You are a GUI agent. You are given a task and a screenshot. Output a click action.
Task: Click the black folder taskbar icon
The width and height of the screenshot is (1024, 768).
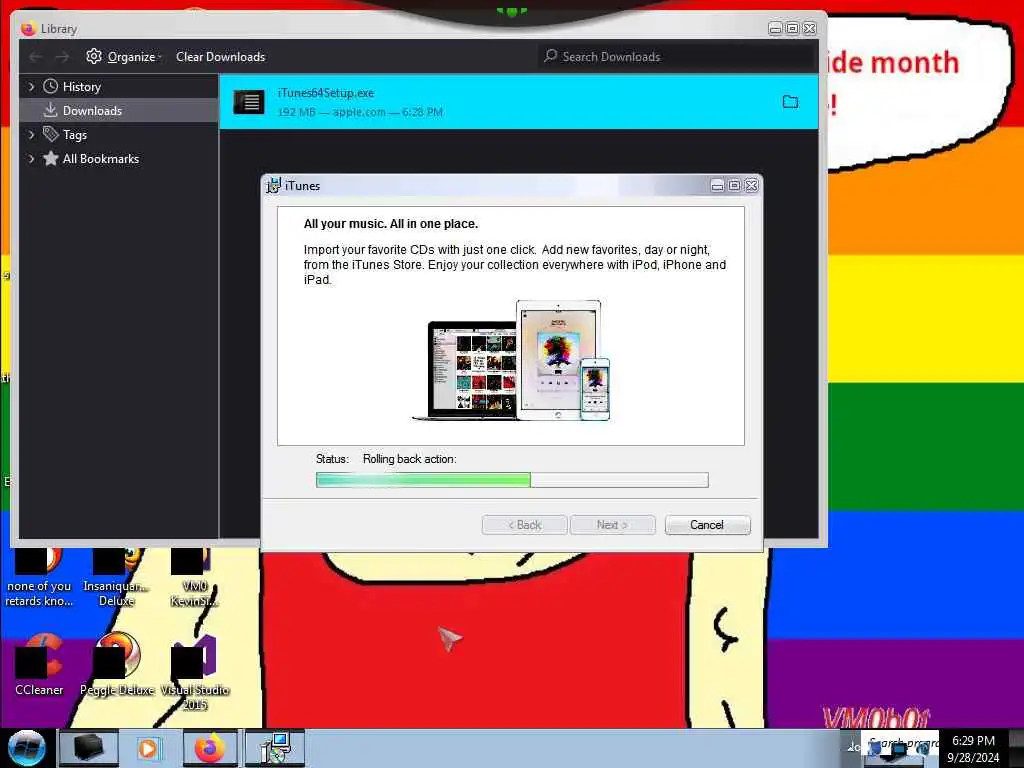(x=89, y=748)
